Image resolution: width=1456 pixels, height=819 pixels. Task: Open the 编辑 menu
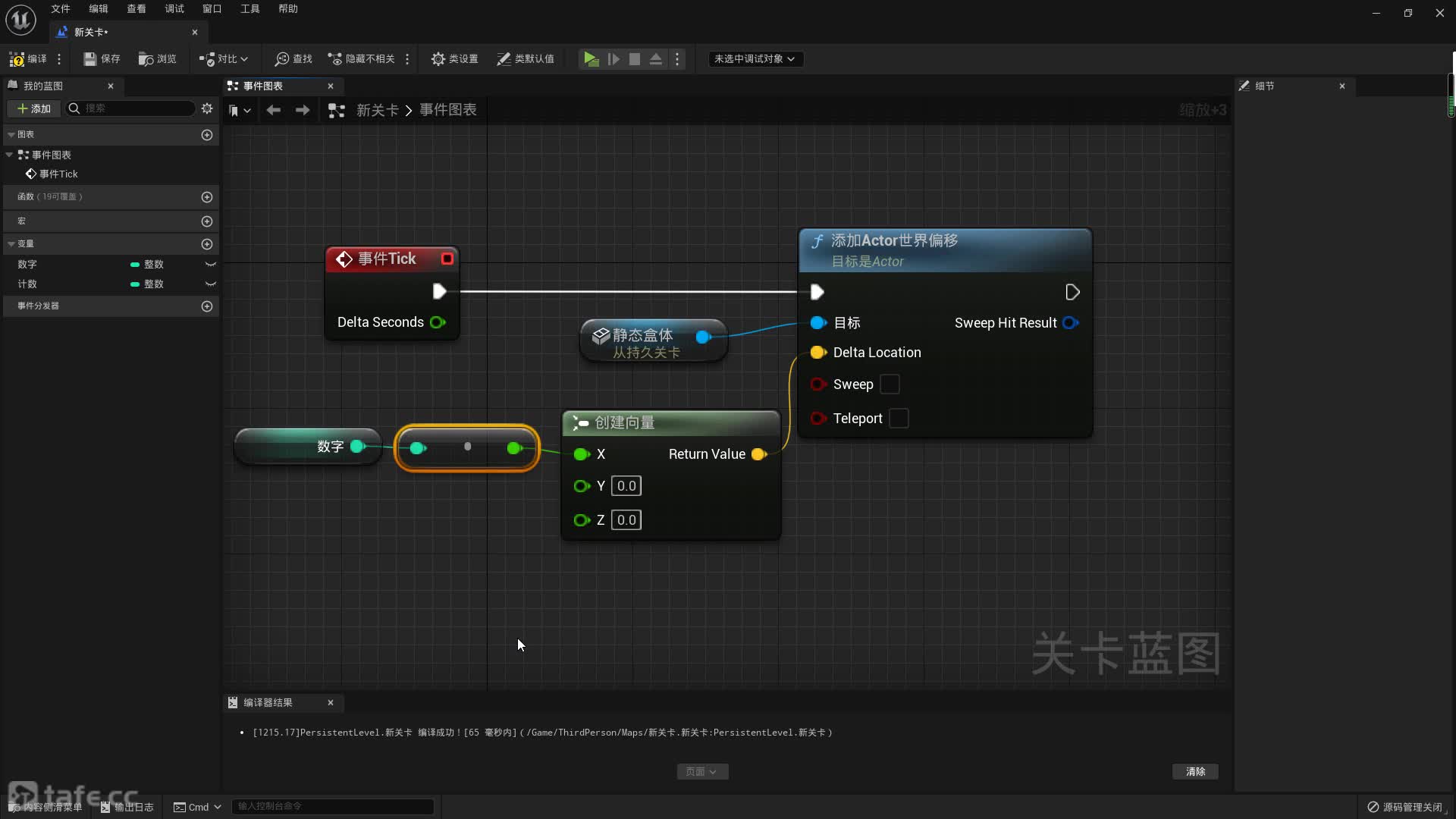pyautogui.click(x=99, y=9)
